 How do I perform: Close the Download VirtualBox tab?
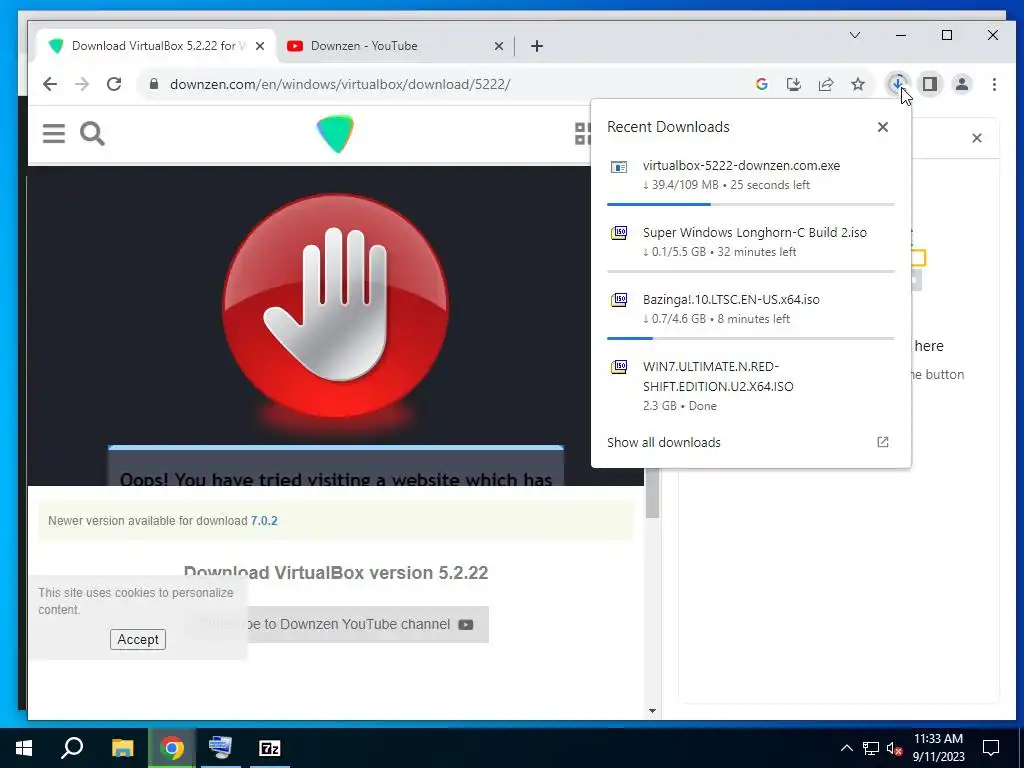point(260,46)
